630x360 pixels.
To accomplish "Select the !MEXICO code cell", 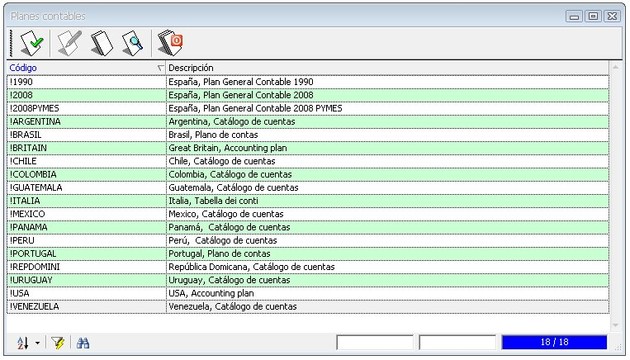I will point(86,214).
